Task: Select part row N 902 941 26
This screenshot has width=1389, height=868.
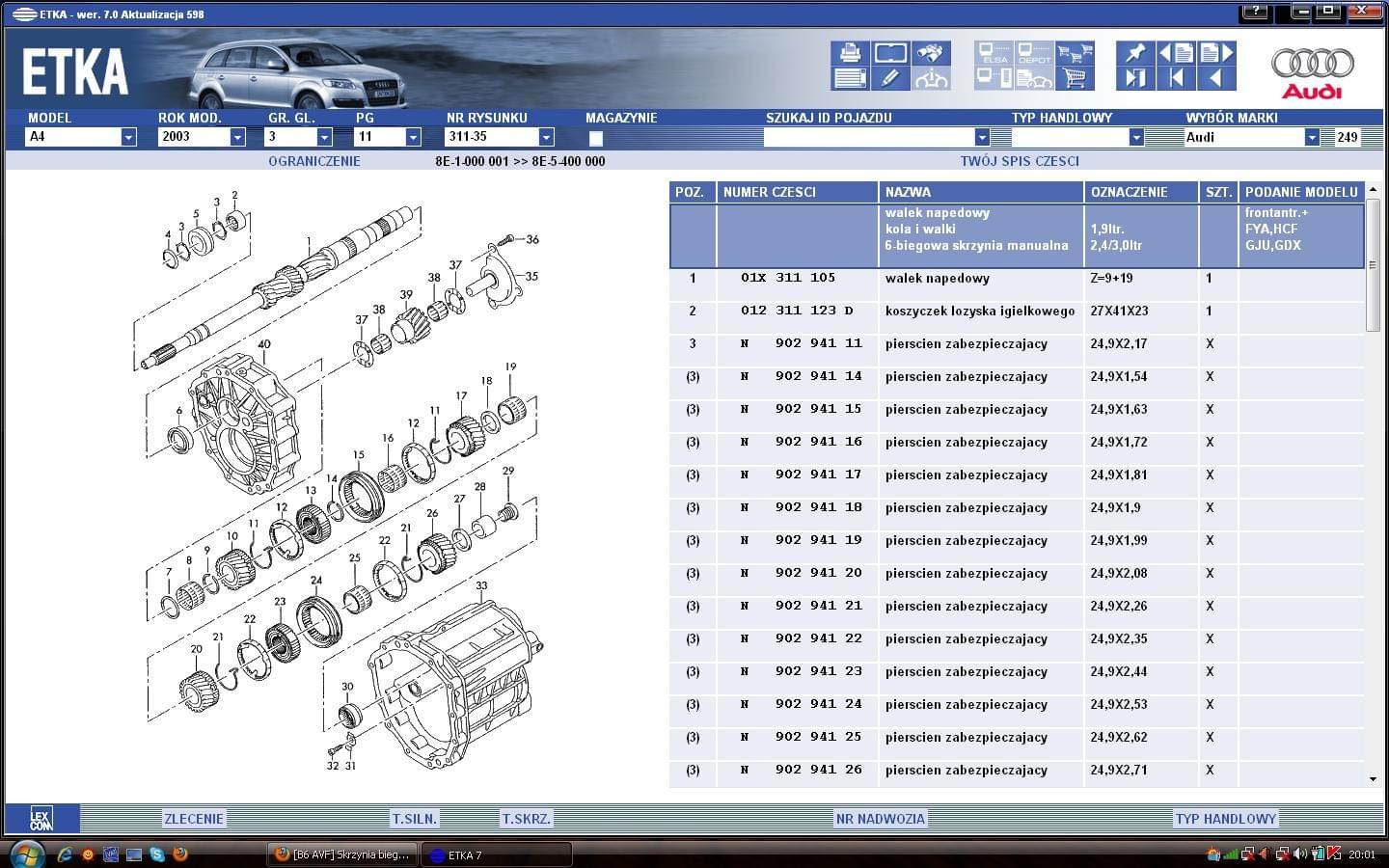Action: point(1017,771)
